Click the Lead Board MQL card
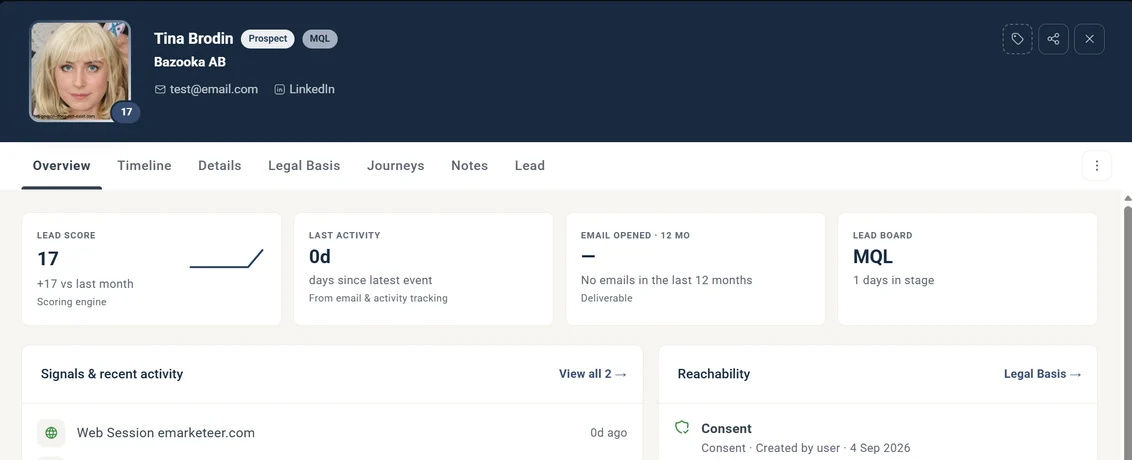Screen dimensions: 1132x460 tap(967, 269)
